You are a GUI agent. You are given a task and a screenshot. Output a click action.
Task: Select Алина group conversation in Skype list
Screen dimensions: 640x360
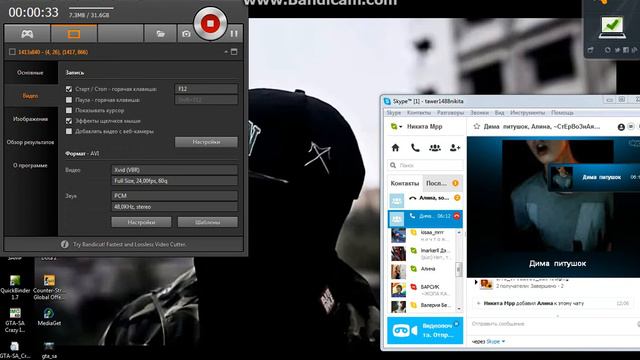425,200
